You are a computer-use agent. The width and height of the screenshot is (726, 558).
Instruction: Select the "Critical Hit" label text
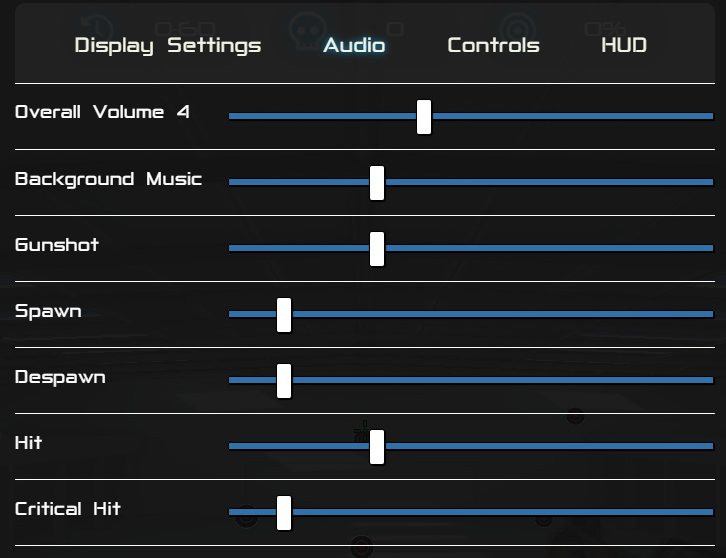point(68,509)
